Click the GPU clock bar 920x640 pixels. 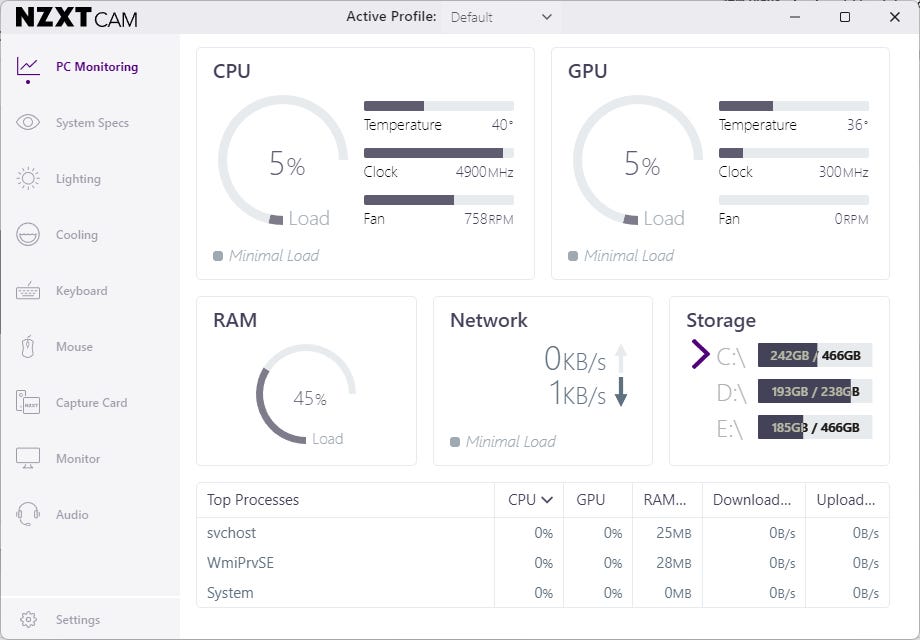[x=794, y=153]
